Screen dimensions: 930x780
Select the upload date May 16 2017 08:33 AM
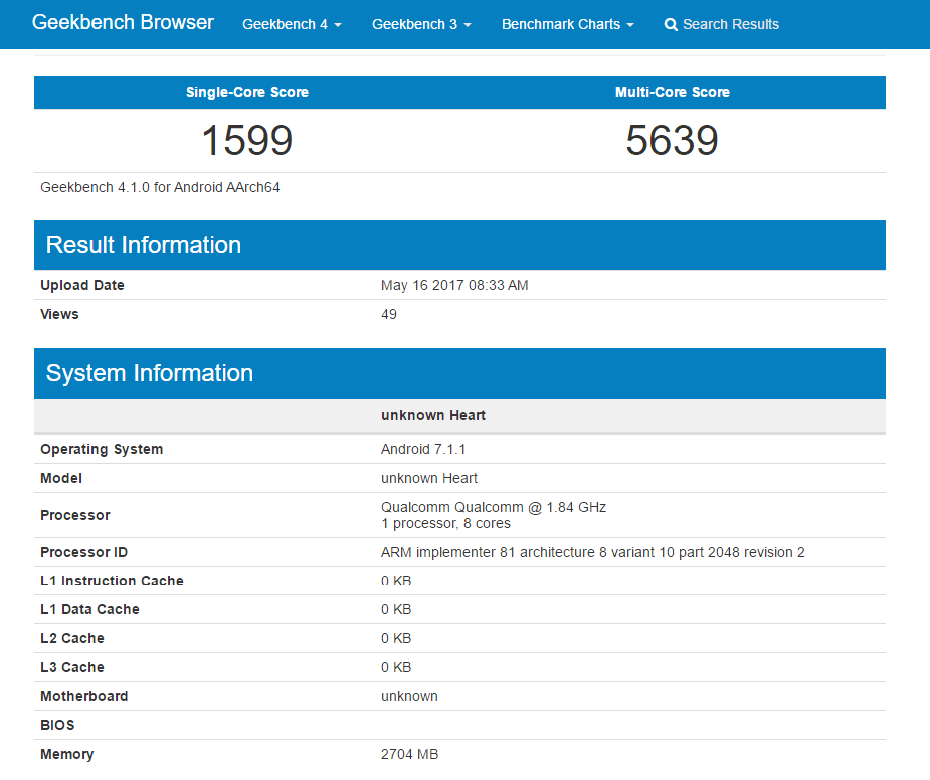(454, 285)
